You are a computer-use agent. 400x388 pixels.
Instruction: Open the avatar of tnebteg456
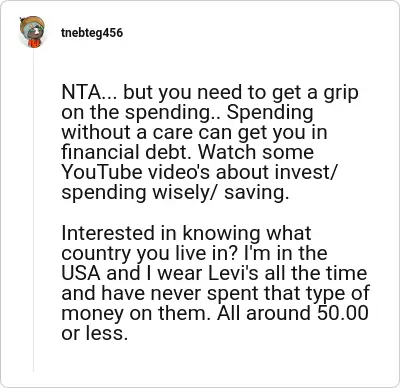pos(32,32)
